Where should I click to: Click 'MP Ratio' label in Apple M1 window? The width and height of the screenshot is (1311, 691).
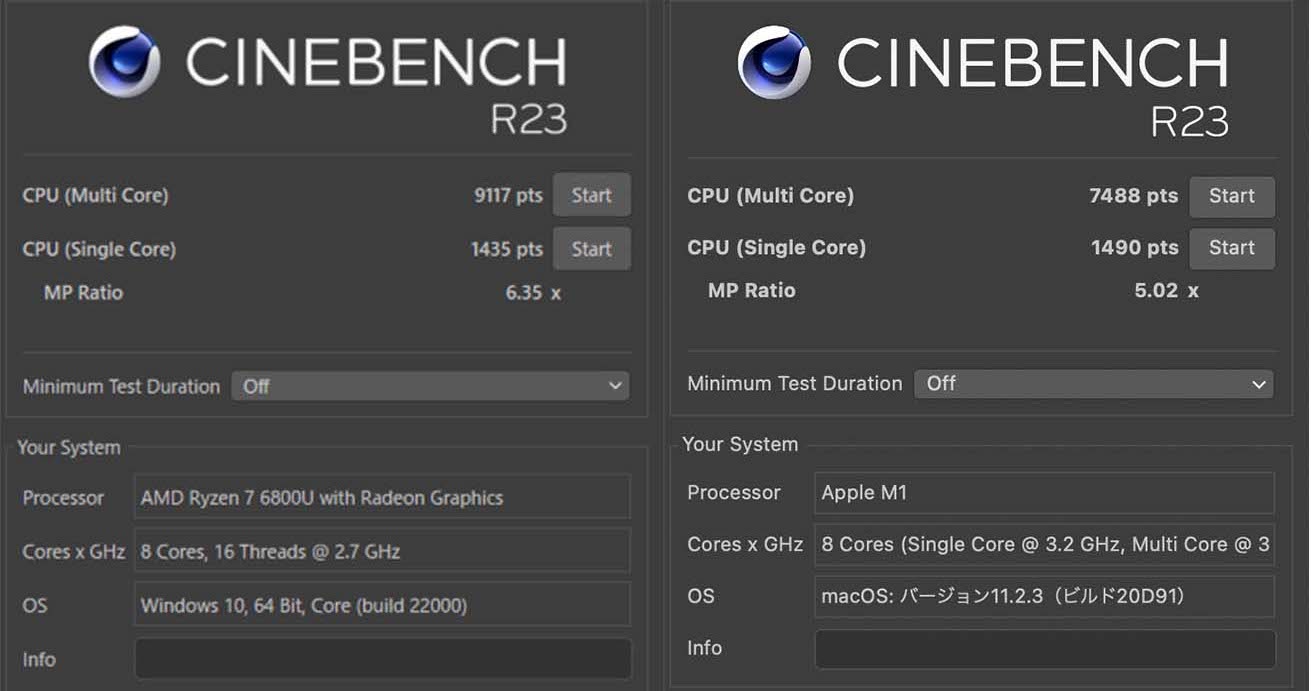tap(751, 291)
